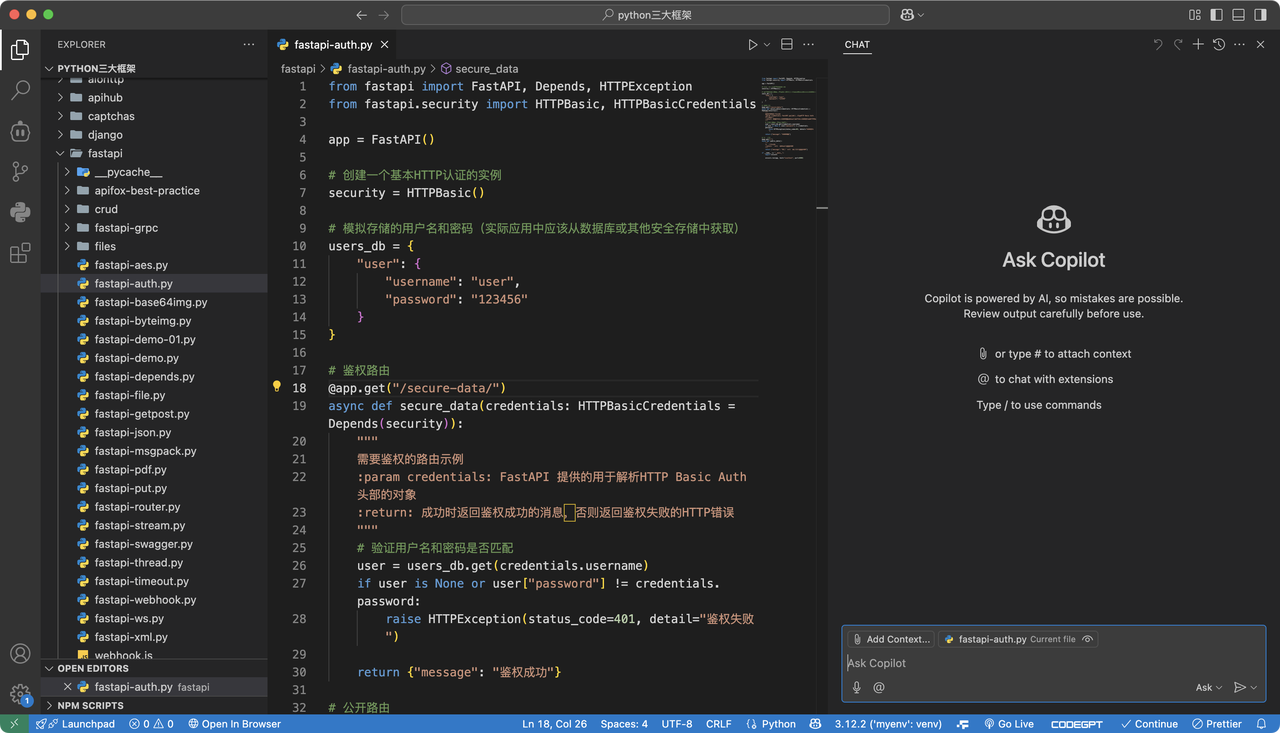Image resolution: width=1280 pixels, height=733 pixels.
Task: Open chat panel more actions ellipsis
Action: tap(1240, 45)
